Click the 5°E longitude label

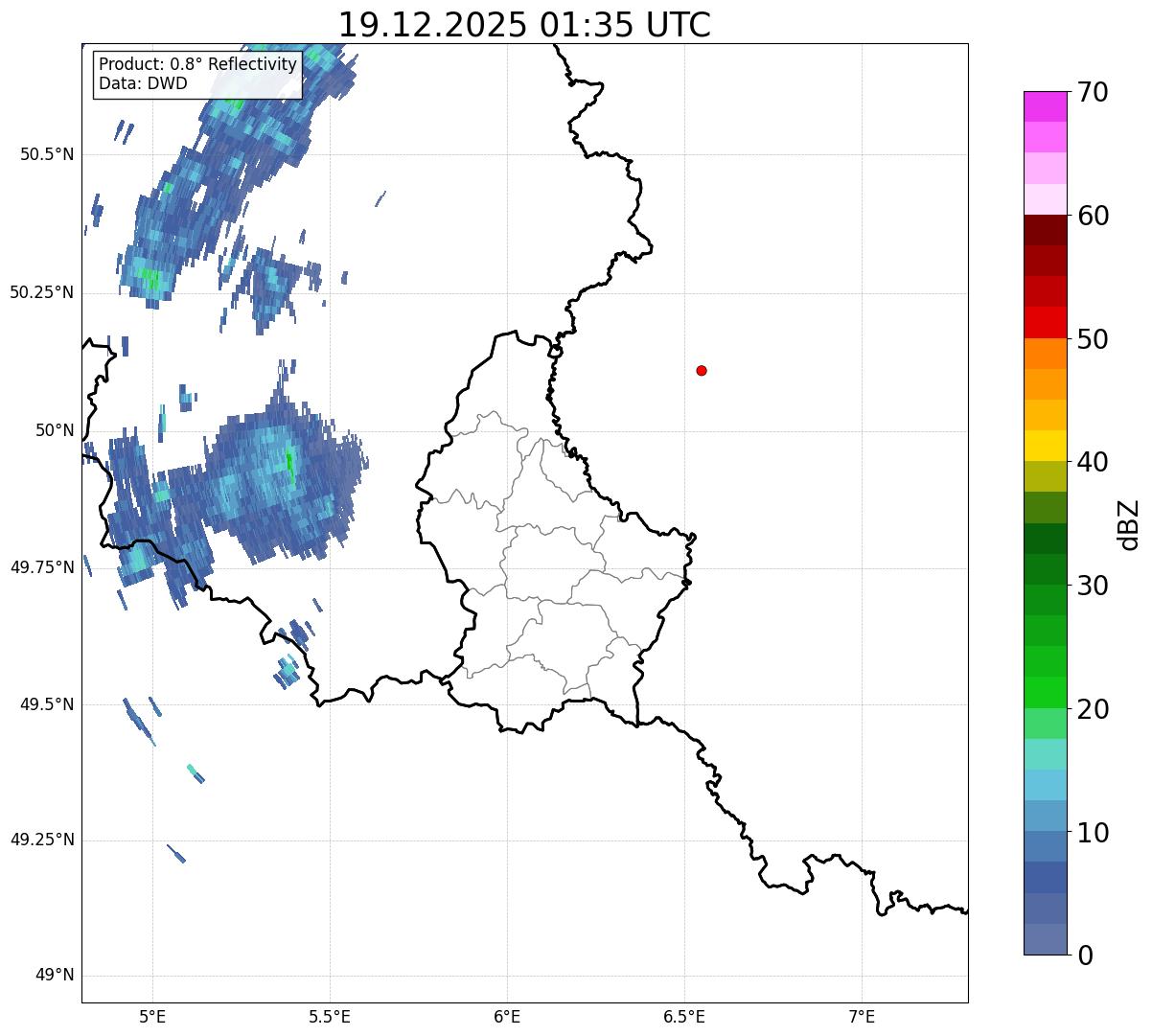(x=152, y=1016)
